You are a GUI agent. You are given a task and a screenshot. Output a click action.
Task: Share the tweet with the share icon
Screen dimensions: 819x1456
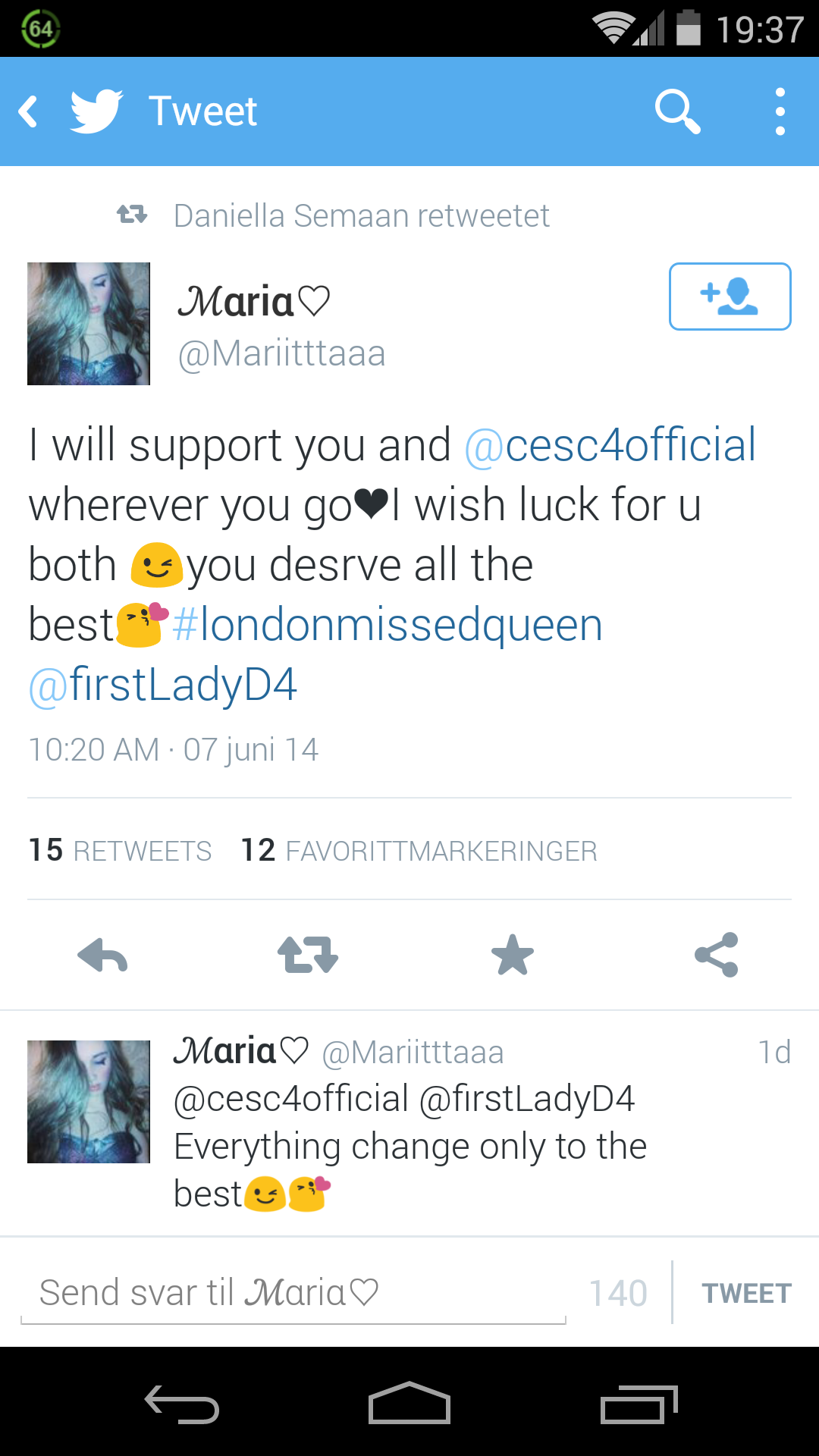[x=717, y=955]
